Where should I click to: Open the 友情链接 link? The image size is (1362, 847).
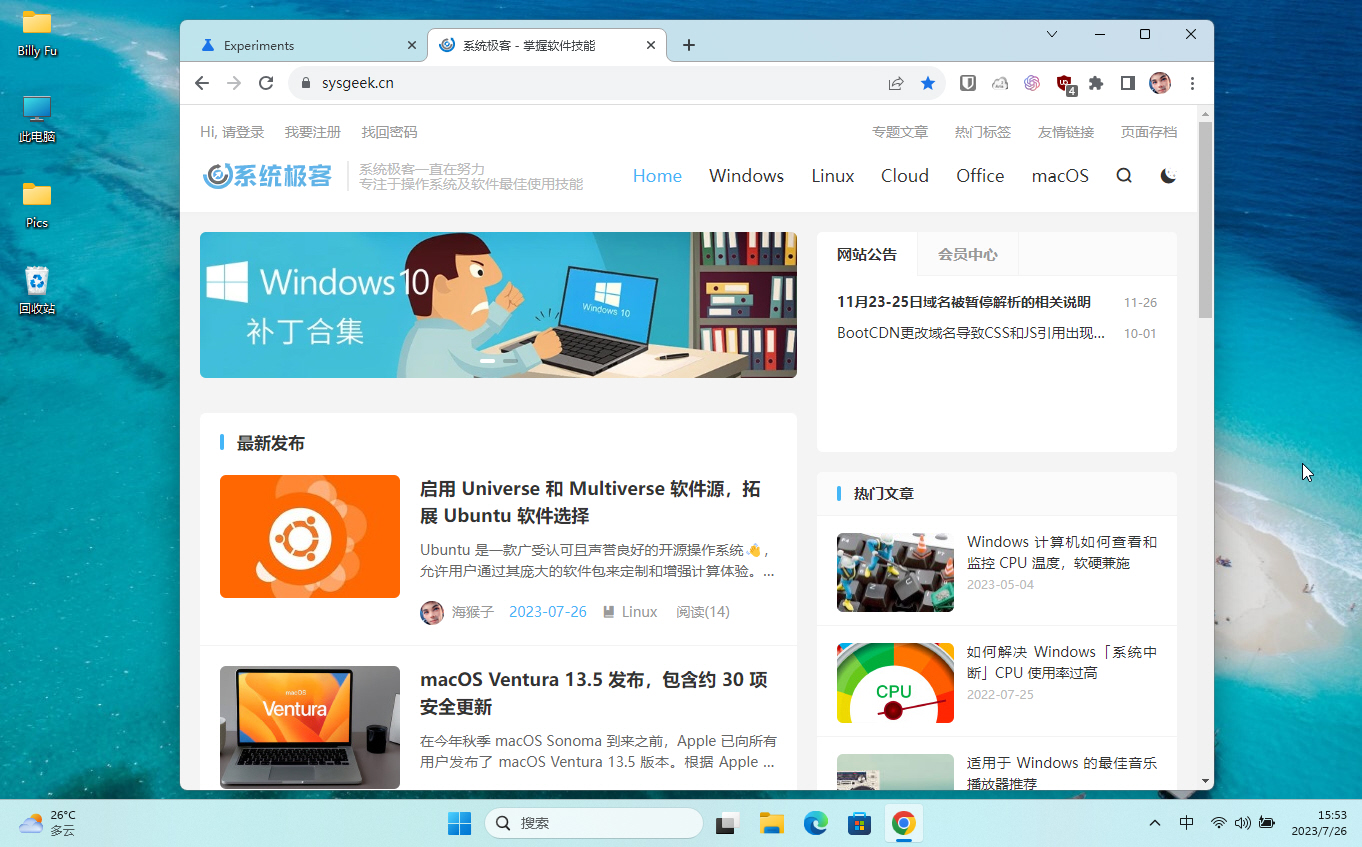1066,132
